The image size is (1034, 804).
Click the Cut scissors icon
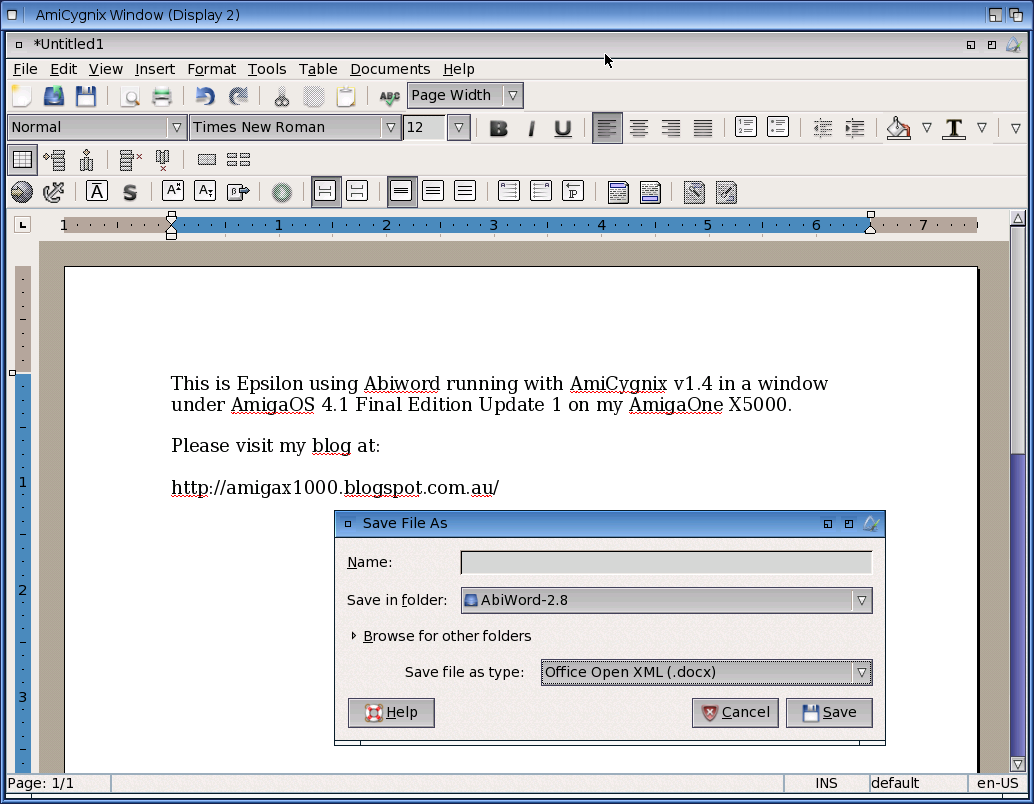tap(282, 97)
